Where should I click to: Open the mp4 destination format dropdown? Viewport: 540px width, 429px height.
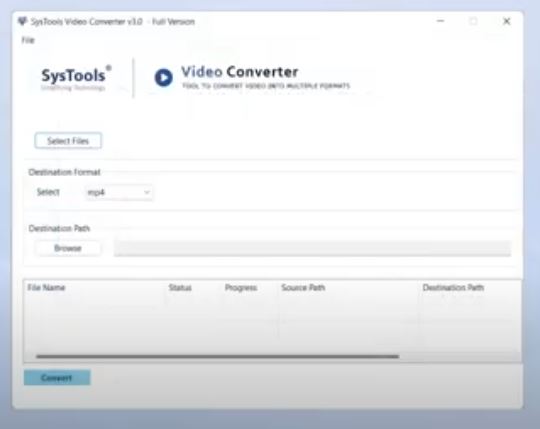point(119,192)
